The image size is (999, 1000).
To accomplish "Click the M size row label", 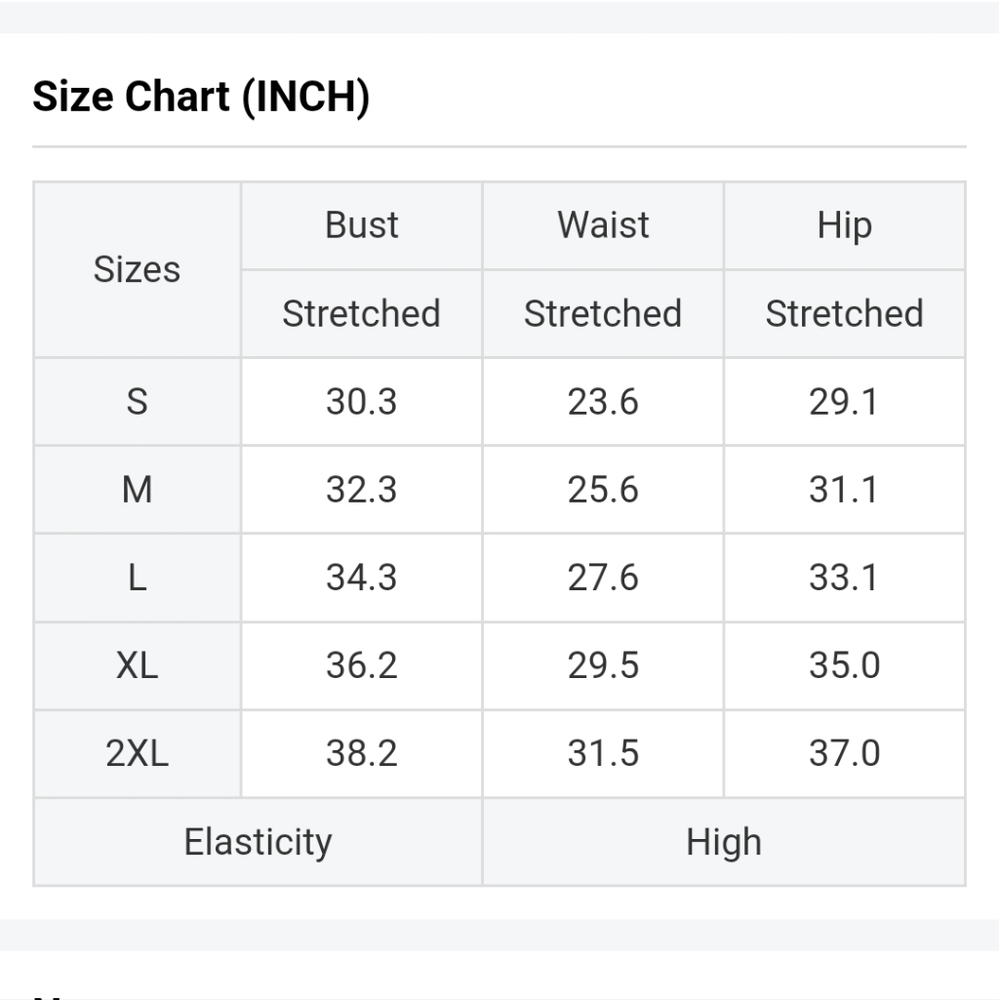I will click(137, 489).
